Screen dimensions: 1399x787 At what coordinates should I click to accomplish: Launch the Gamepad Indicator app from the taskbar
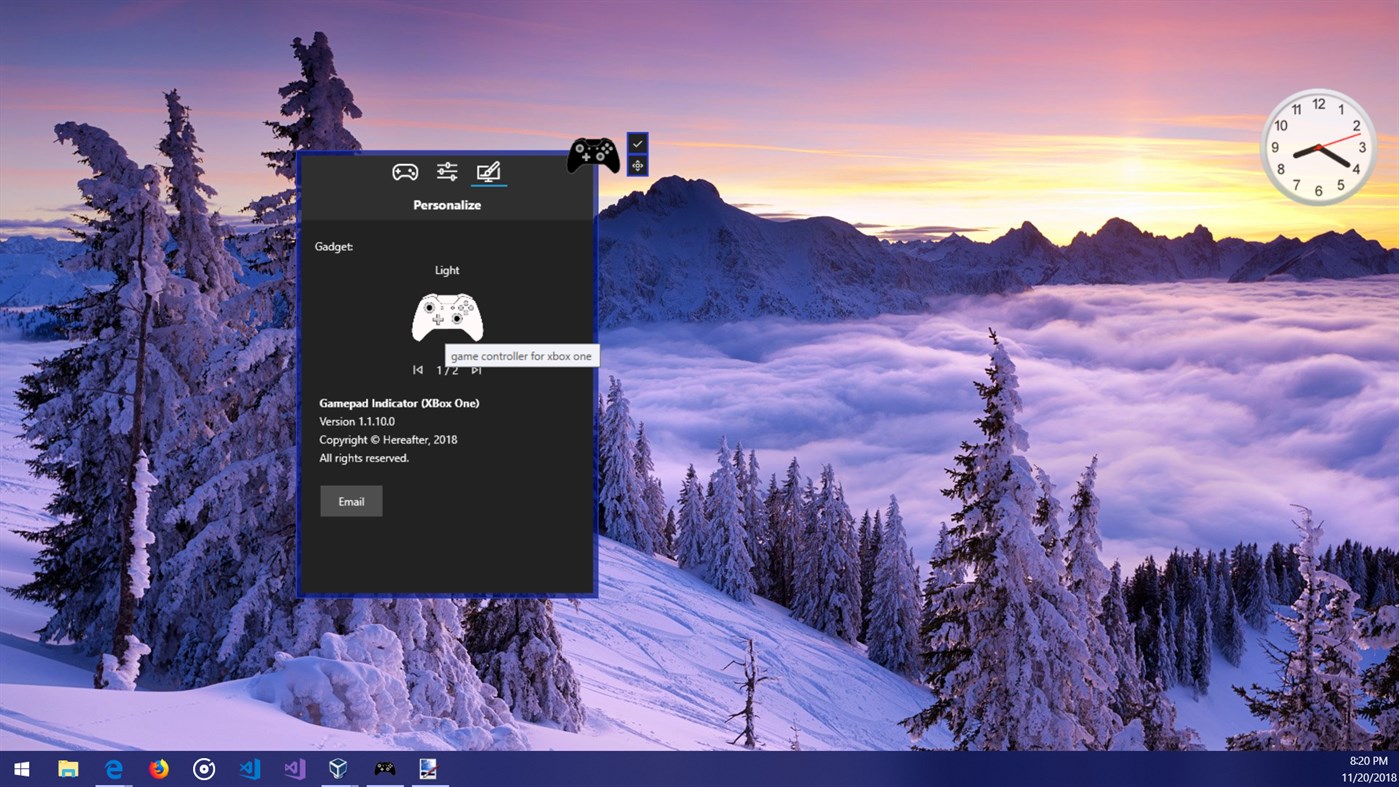pyautogui.click(x=385, y=768)
